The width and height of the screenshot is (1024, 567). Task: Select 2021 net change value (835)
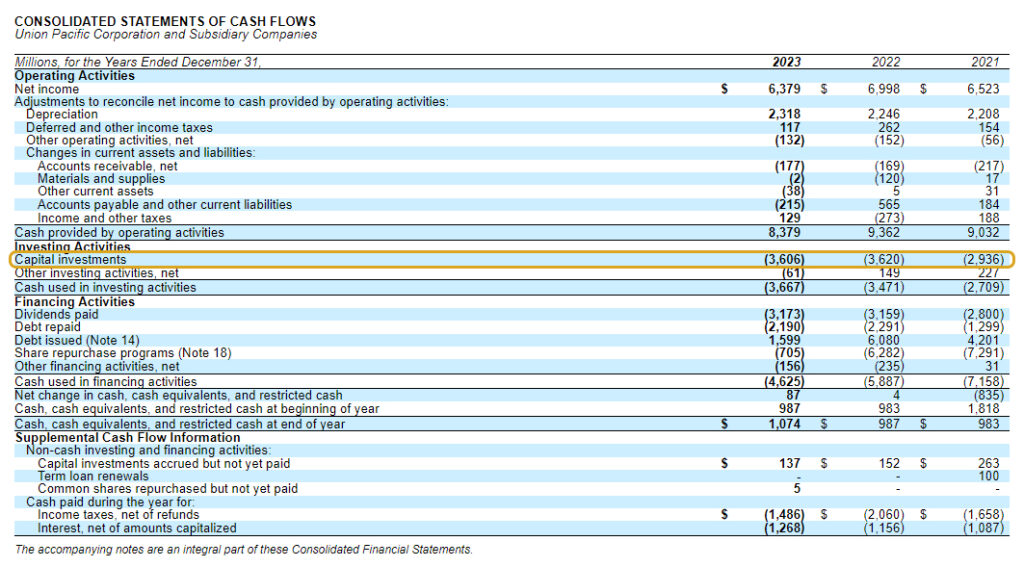[988, 395]
